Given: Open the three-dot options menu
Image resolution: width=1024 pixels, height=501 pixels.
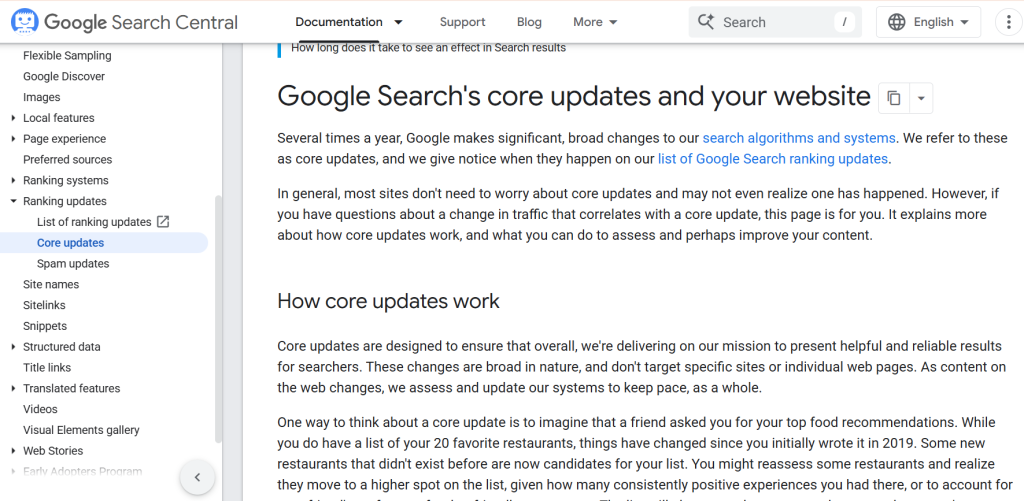Looking at the screenshot, I should click(x=1005, y=22).
